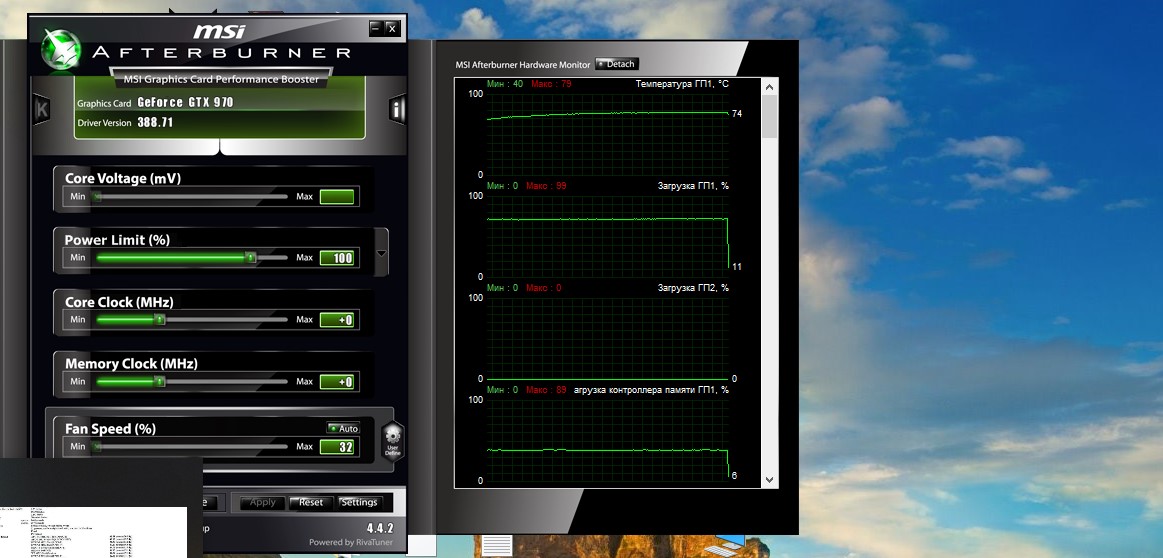Screen dimensions: 1163x558
Task: Click the temperature value 74 label
Action: (x=737, y=114)
